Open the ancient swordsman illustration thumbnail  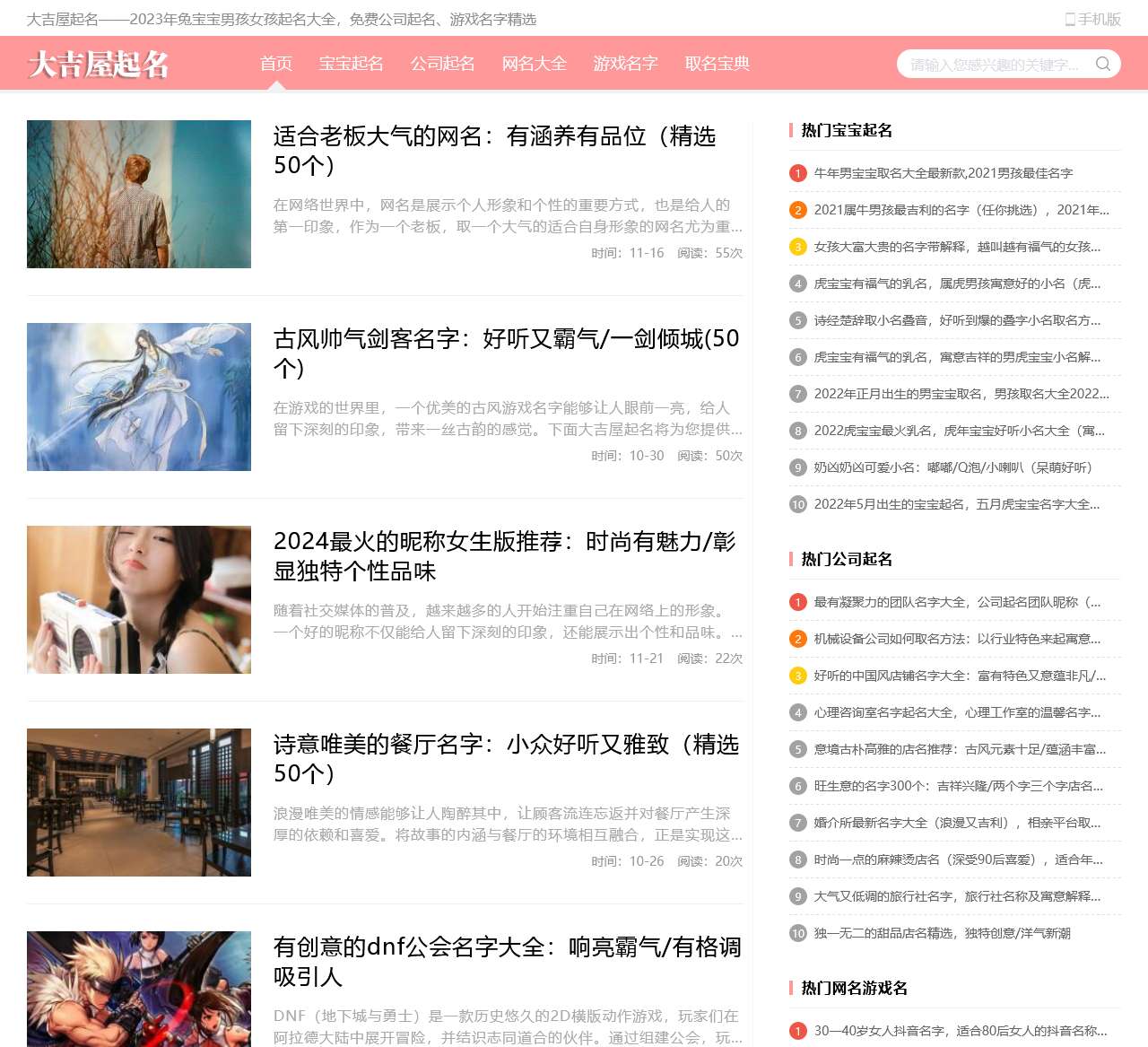[139, 397]
